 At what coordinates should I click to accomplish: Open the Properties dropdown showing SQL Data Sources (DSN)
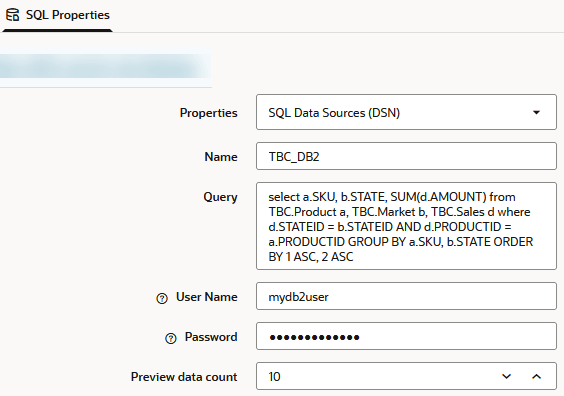click(x=406, y=112)
